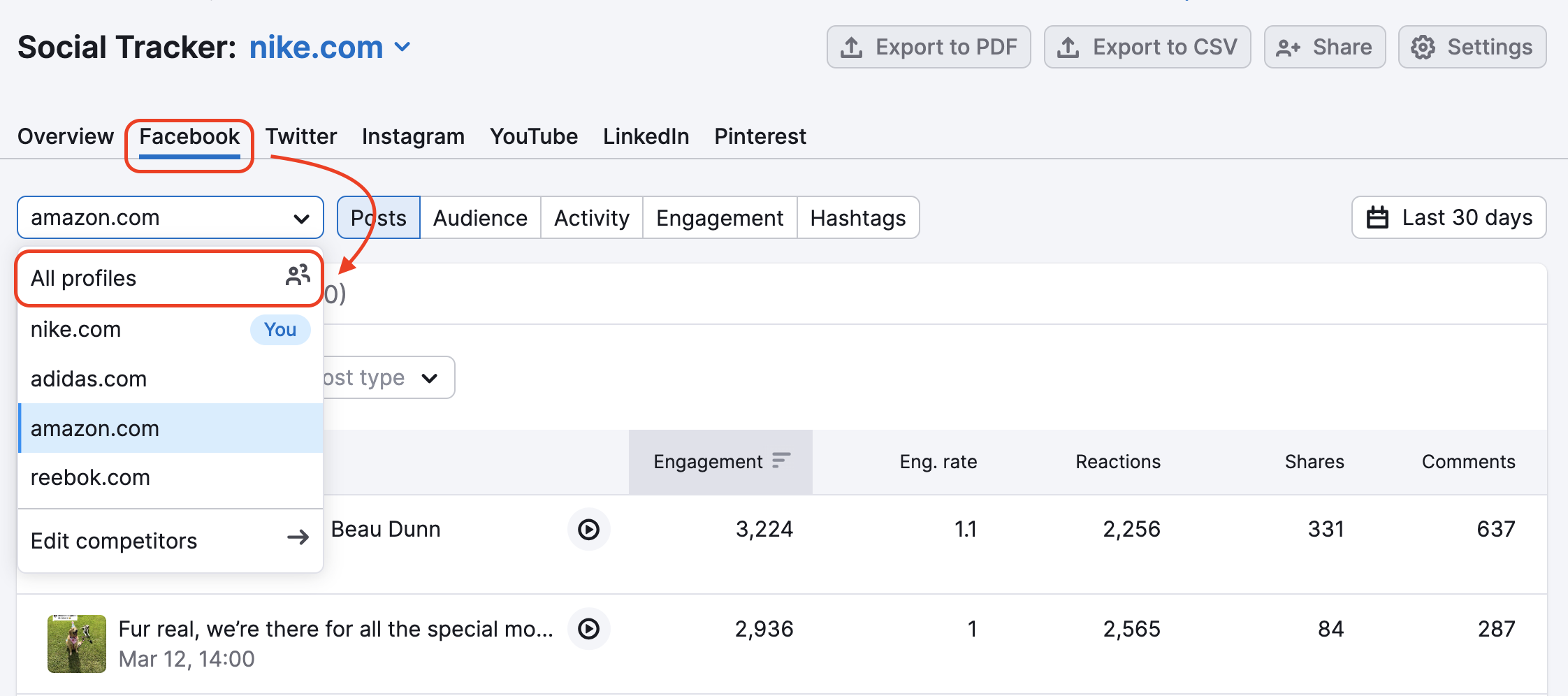
Task: Click the 'You' badge beside nike.com
Action: 280,329
